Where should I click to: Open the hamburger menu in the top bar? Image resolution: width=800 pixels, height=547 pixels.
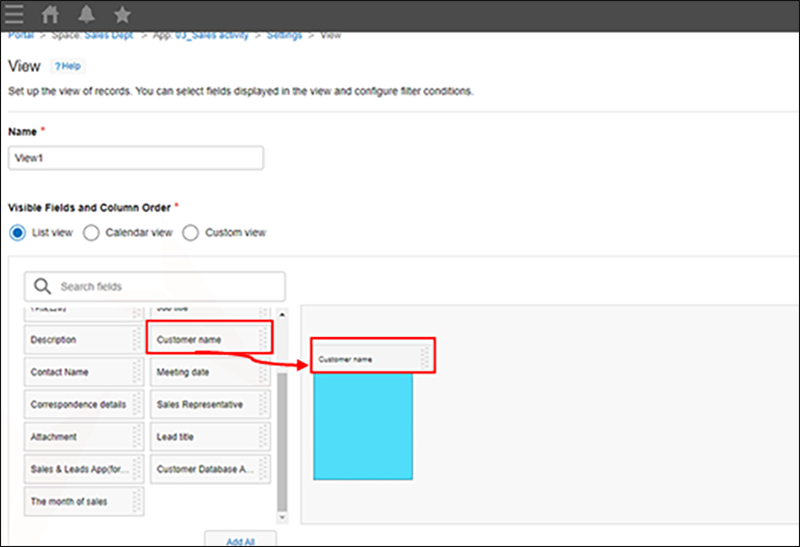[x=15, y=15]
